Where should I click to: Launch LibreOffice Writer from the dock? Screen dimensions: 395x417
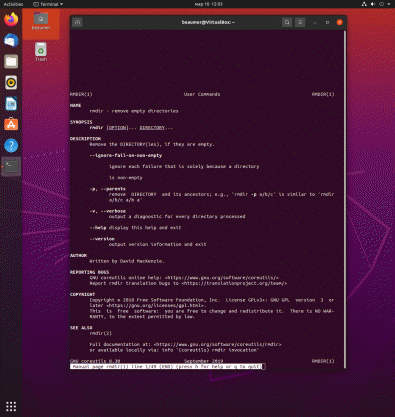(x=11, y=104)
